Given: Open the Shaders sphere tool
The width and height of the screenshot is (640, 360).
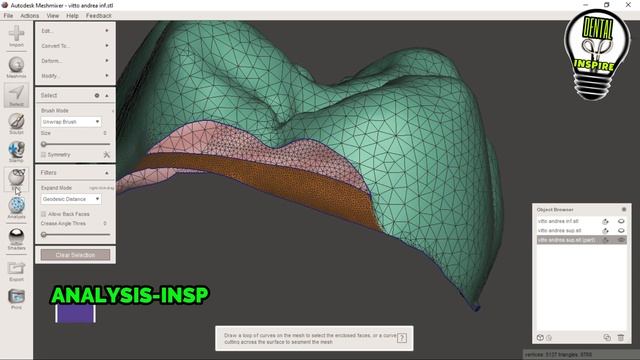Looking at the screenshot, I should 16,239.
